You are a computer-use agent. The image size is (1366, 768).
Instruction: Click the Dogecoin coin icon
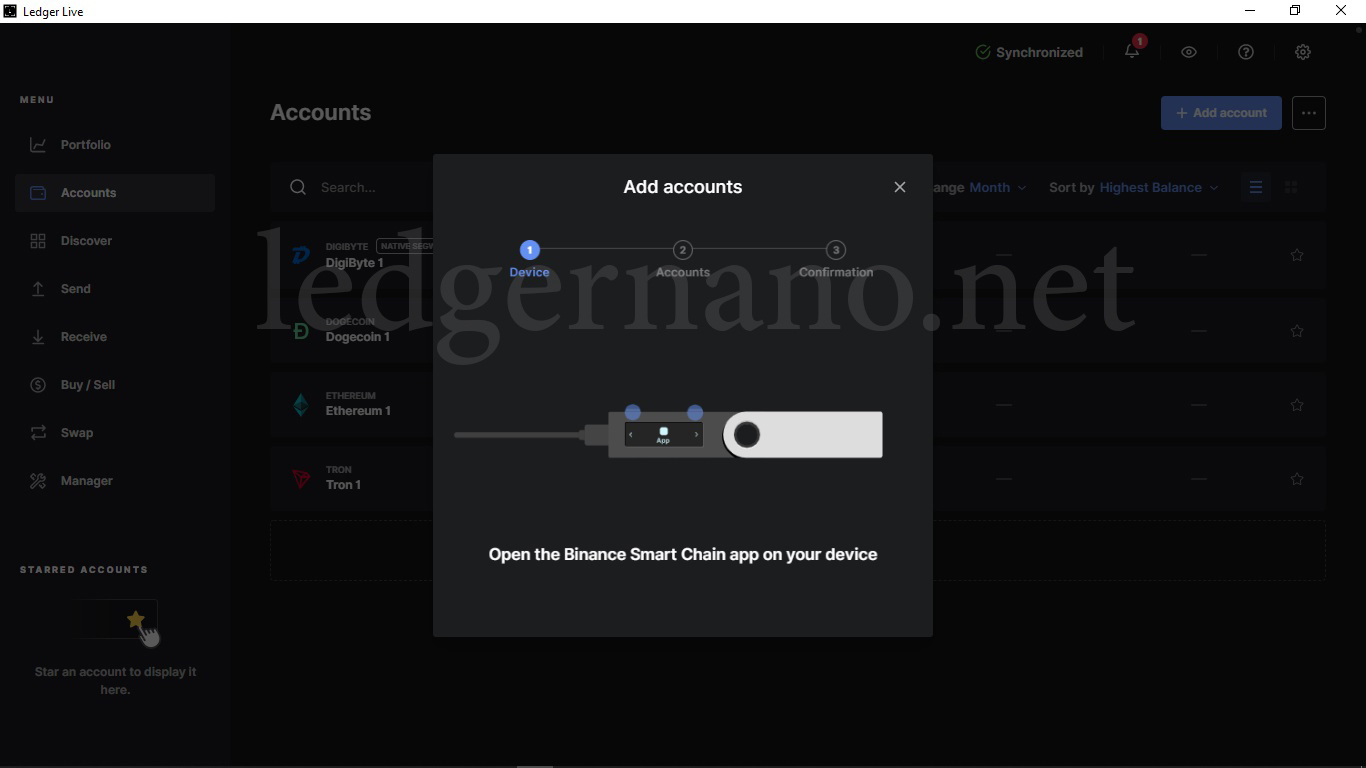click(301, 331)
